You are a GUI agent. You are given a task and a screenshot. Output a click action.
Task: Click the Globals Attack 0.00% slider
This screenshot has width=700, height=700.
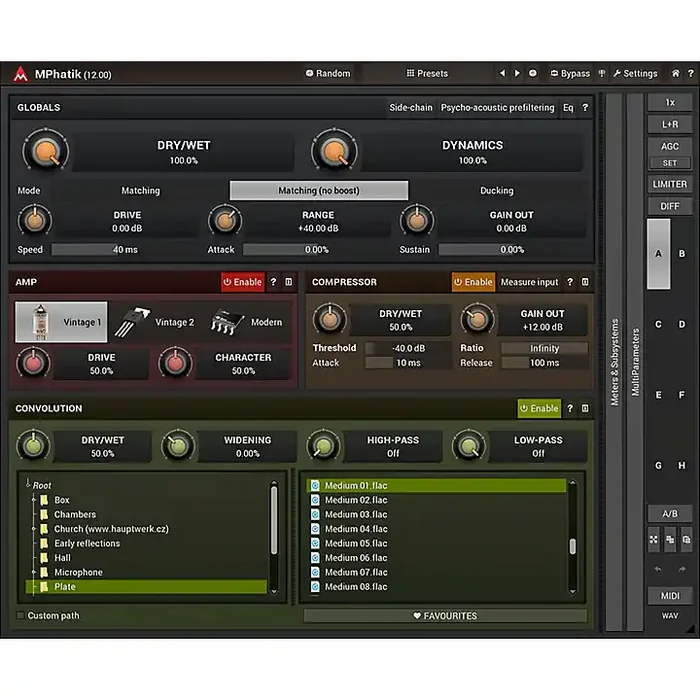(316, 250)
